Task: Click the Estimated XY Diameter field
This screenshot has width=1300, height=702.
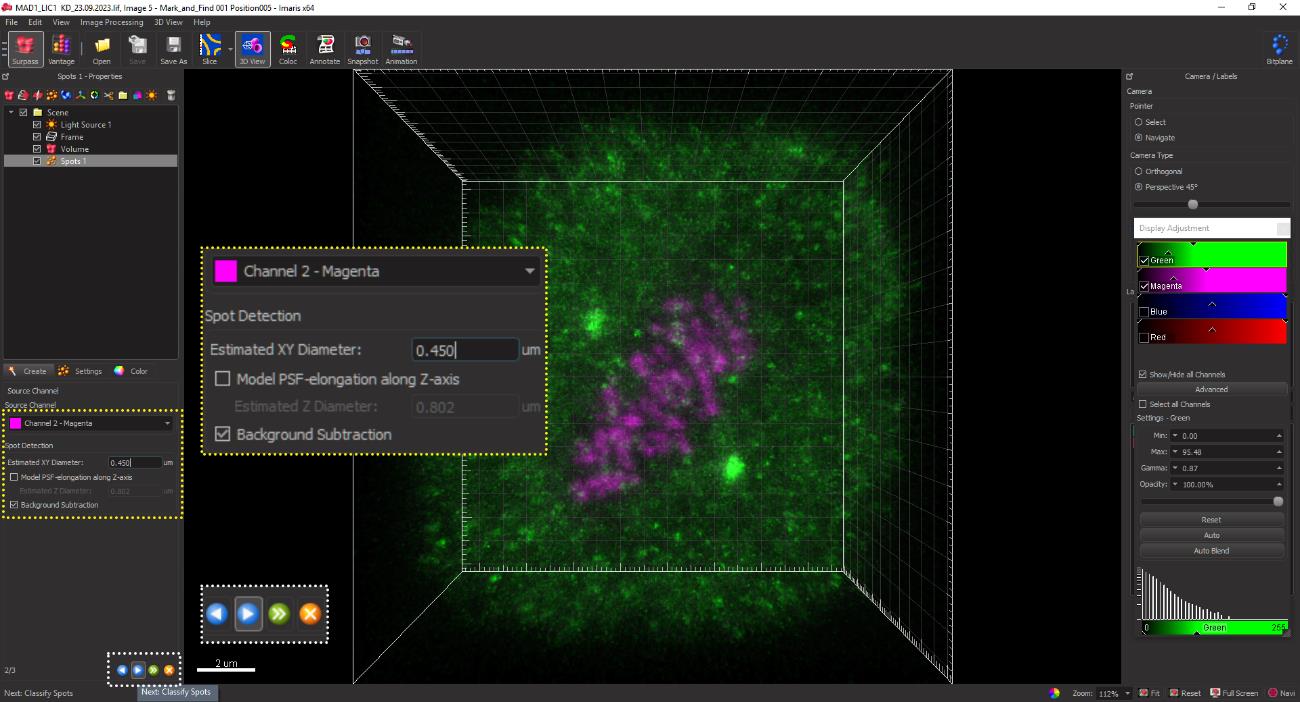Action: click(x=134, y=463)
